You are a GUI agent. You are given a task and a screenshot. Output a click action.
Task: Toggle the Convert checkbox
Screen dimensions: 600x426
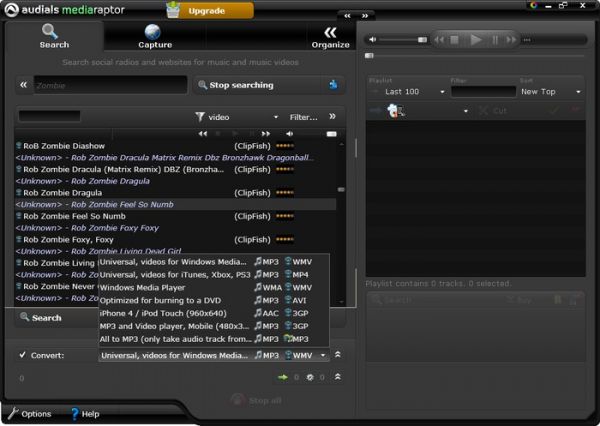click(23, 355)
